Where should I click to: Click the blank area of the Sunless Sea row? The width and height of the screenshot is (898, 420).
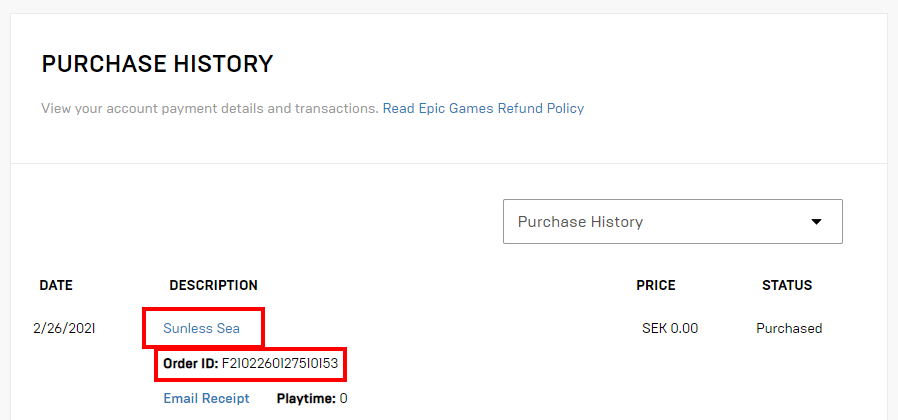tap(450, 328)
